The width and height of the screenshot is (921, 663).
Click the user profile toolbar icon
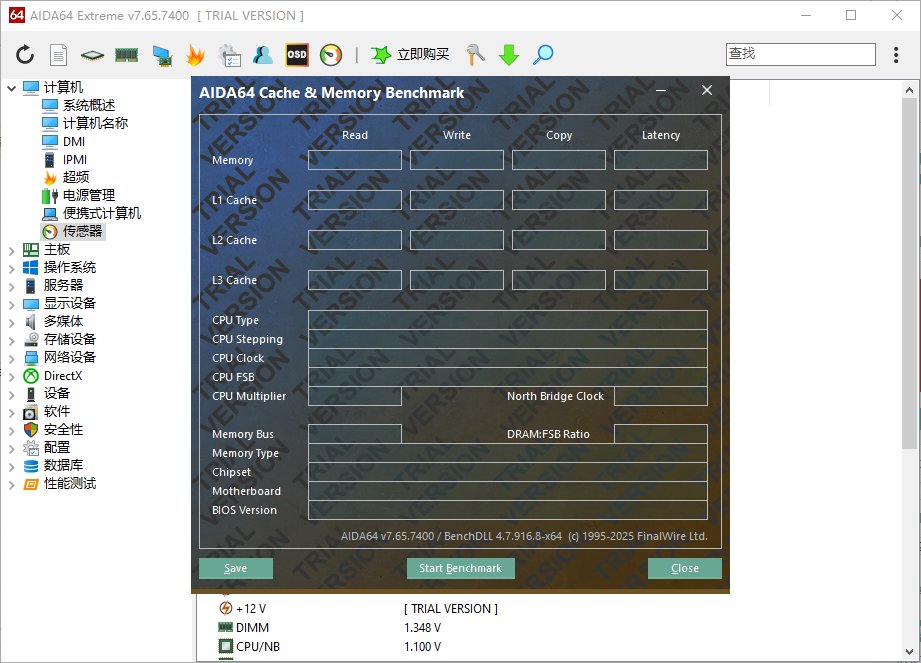[x=263, y=55]
